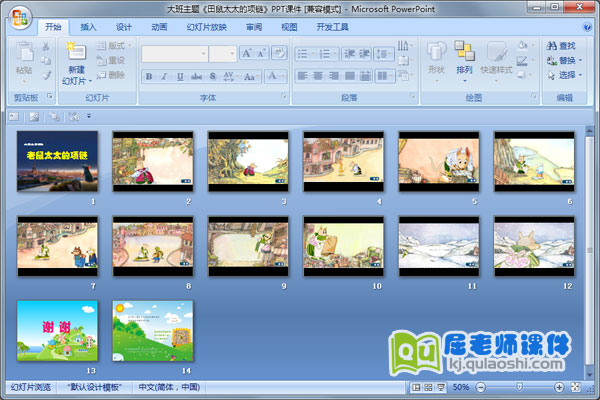
Task: Click the Office button in top-left corner
Action: pyautogui.click(x=20, y=18)
